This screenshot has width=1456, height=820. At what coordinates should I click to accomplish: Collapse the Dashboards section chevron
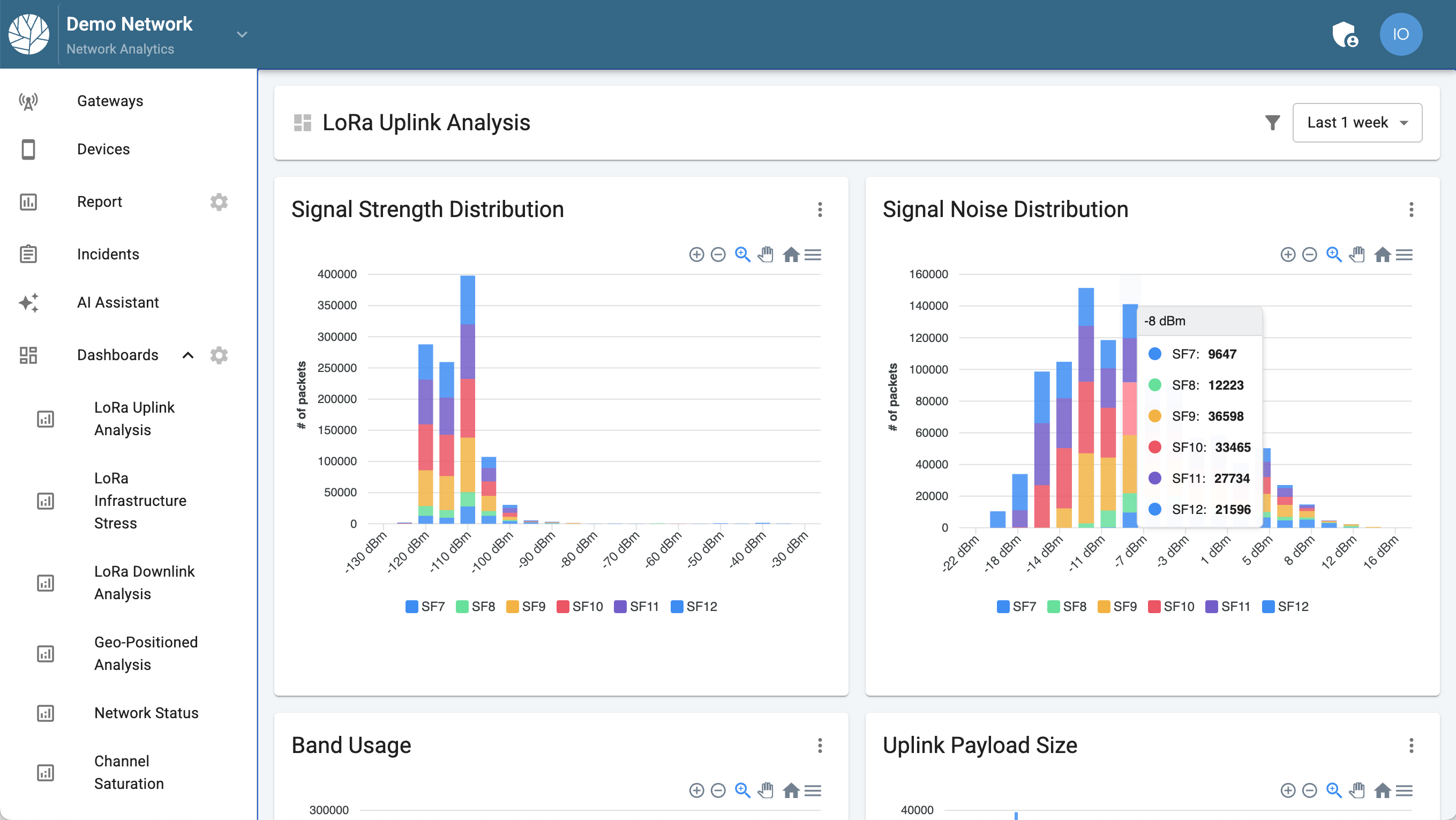point(188,355)
